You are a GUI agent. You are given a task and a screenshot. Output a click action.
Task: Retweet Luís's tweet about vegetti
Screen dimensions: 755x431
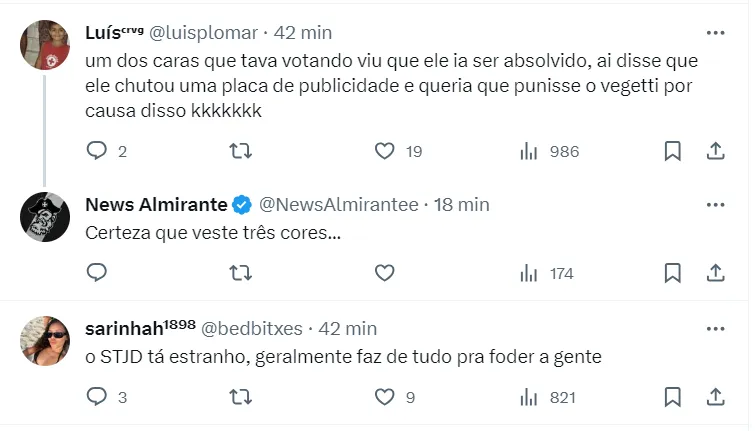241,151
